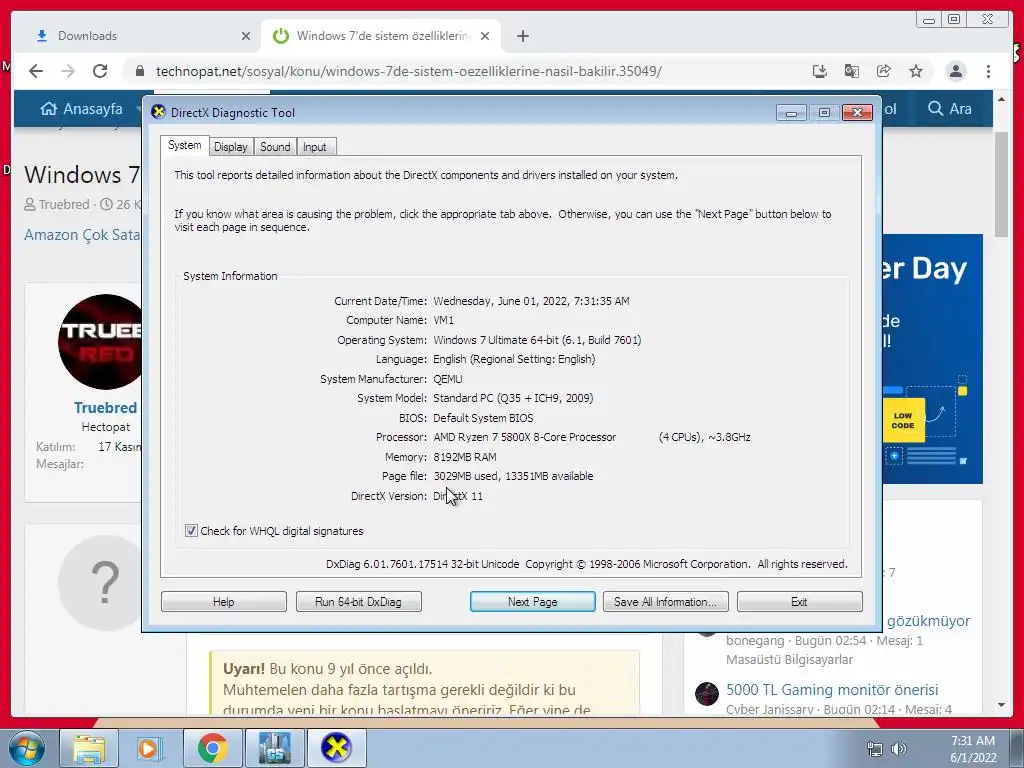Click Amazon Çok Satanlar link
The width and height of the screenshot is (1024, 768).
(82, 234)
